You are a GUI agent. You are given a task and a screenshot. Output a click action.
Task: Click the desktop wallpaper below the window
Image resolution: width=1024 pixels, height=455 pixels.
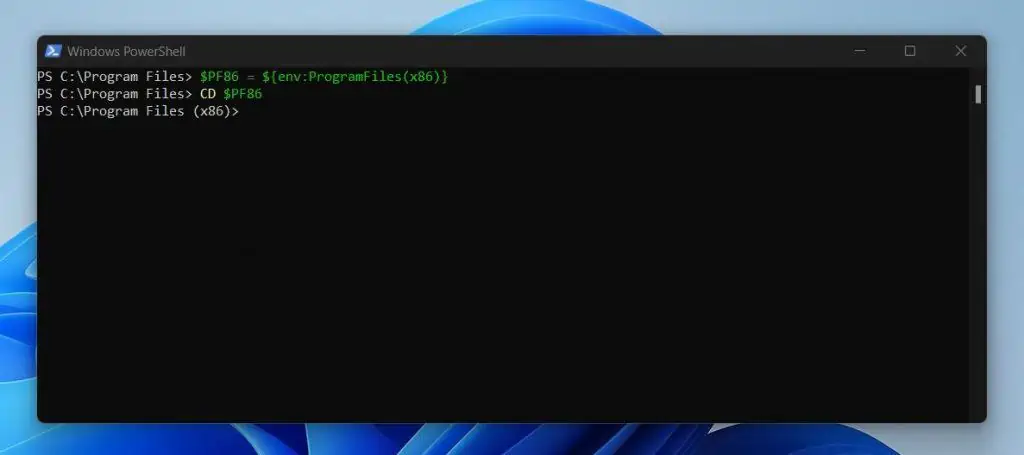509,439
